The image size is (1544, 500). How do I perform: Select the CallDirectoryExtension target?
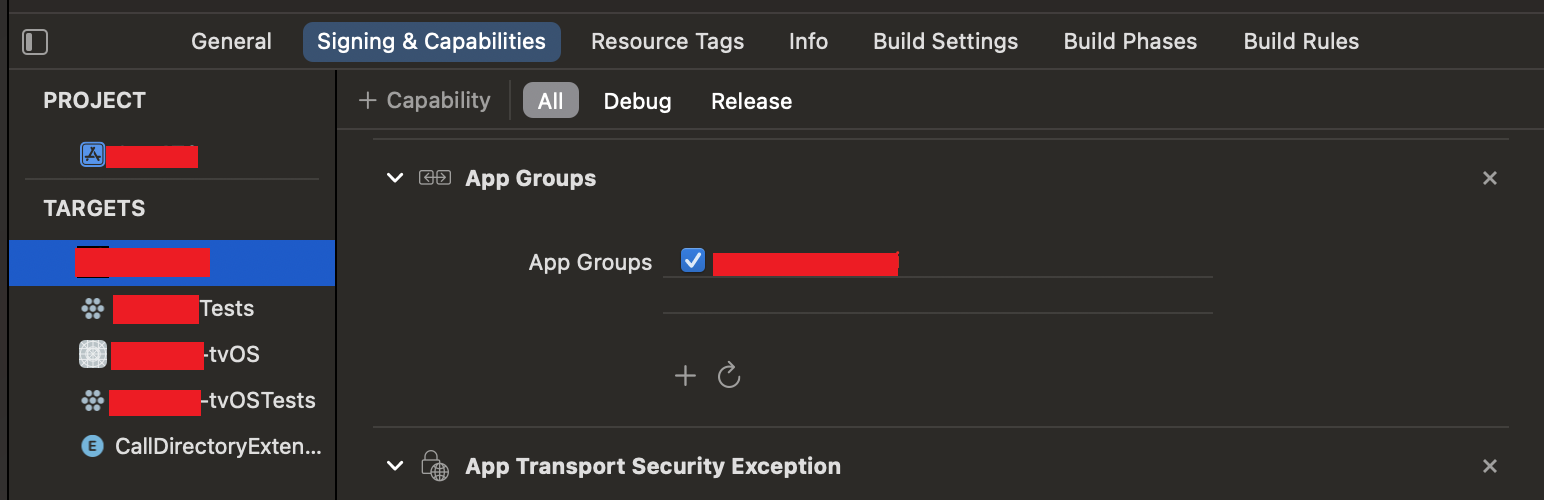(x=172, y=447)
